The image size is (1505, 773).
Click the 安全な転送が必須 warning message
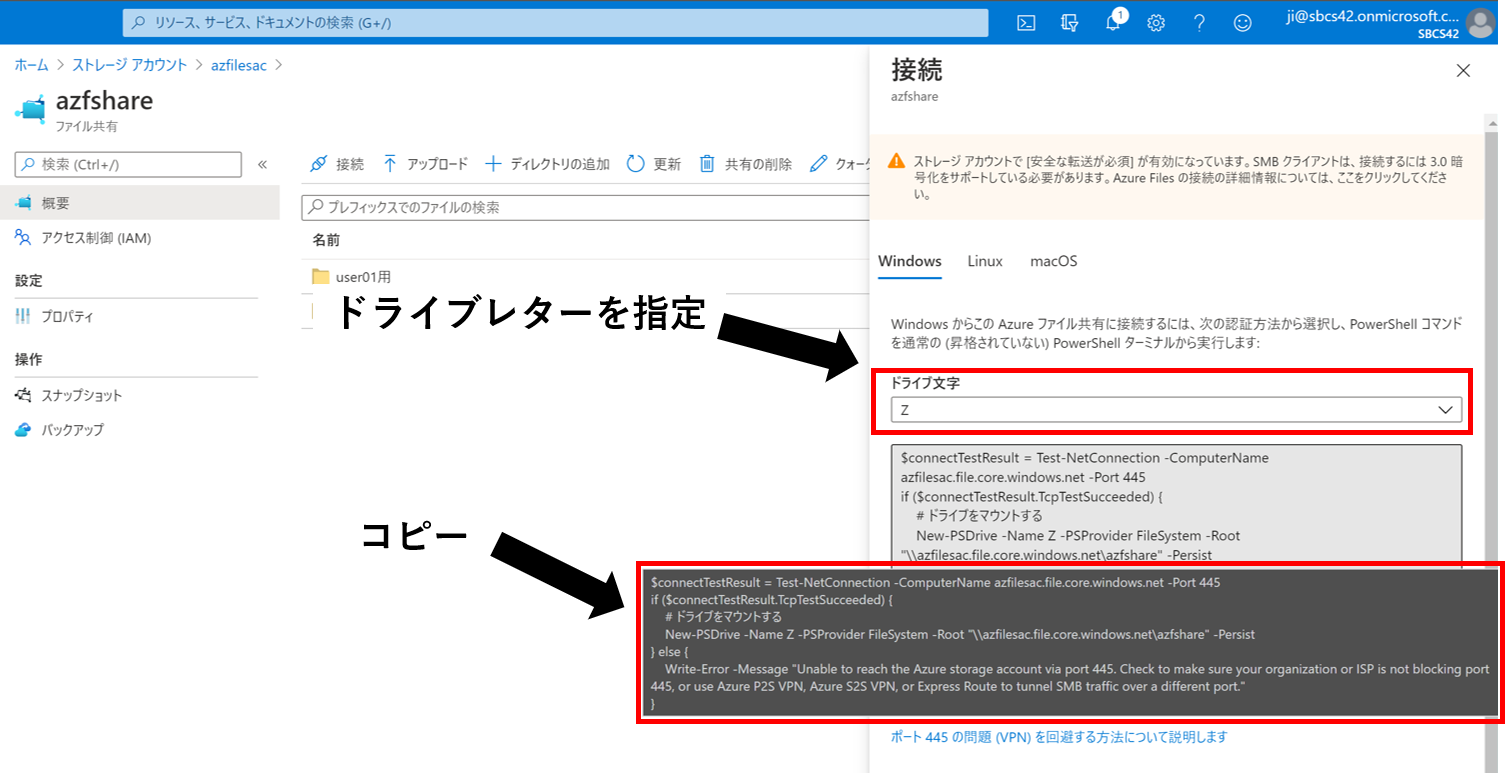(1188, 177)
